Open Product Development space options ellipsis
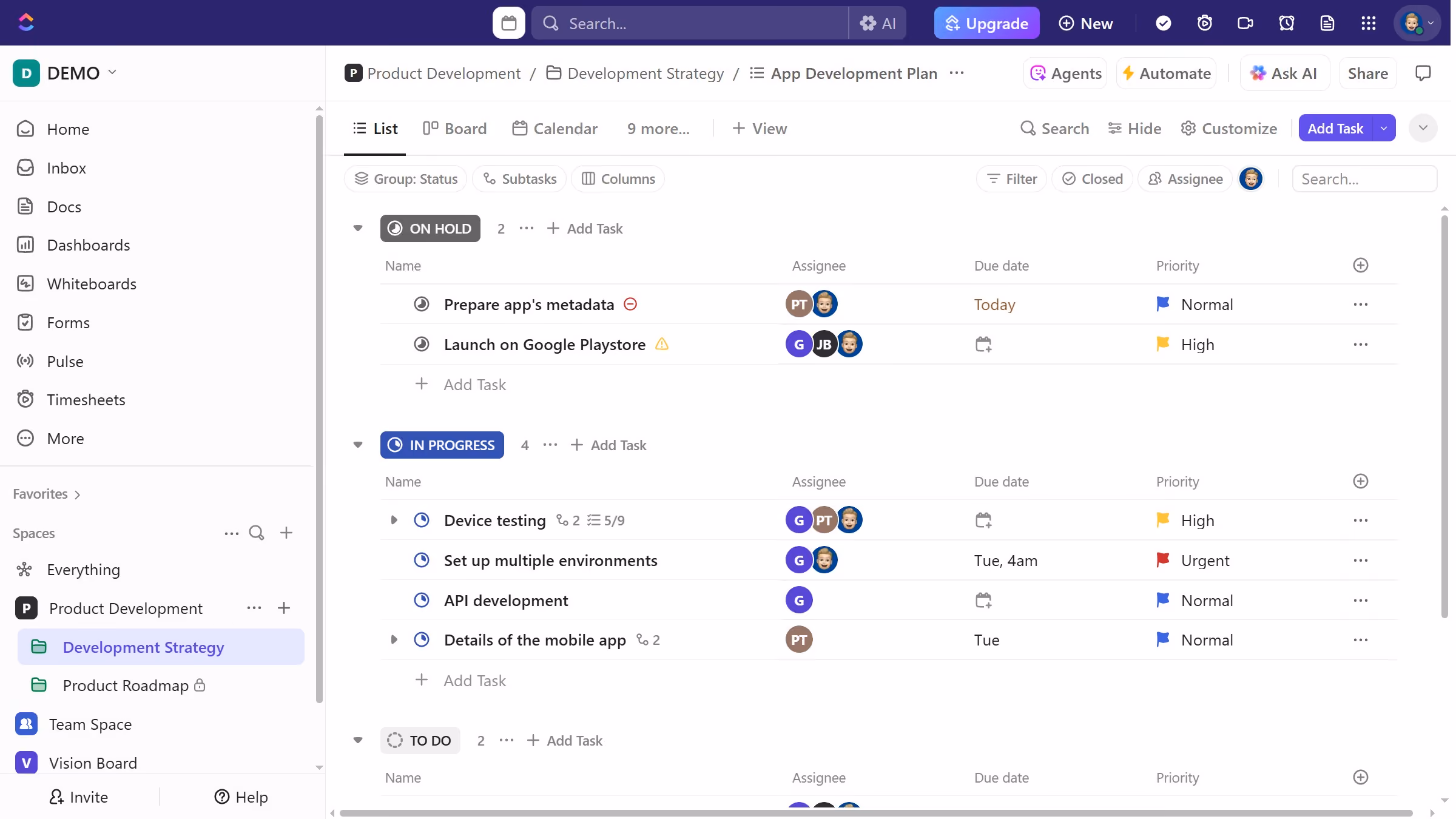Viewport: 1456px width, 819px height. tap(254, 608)
